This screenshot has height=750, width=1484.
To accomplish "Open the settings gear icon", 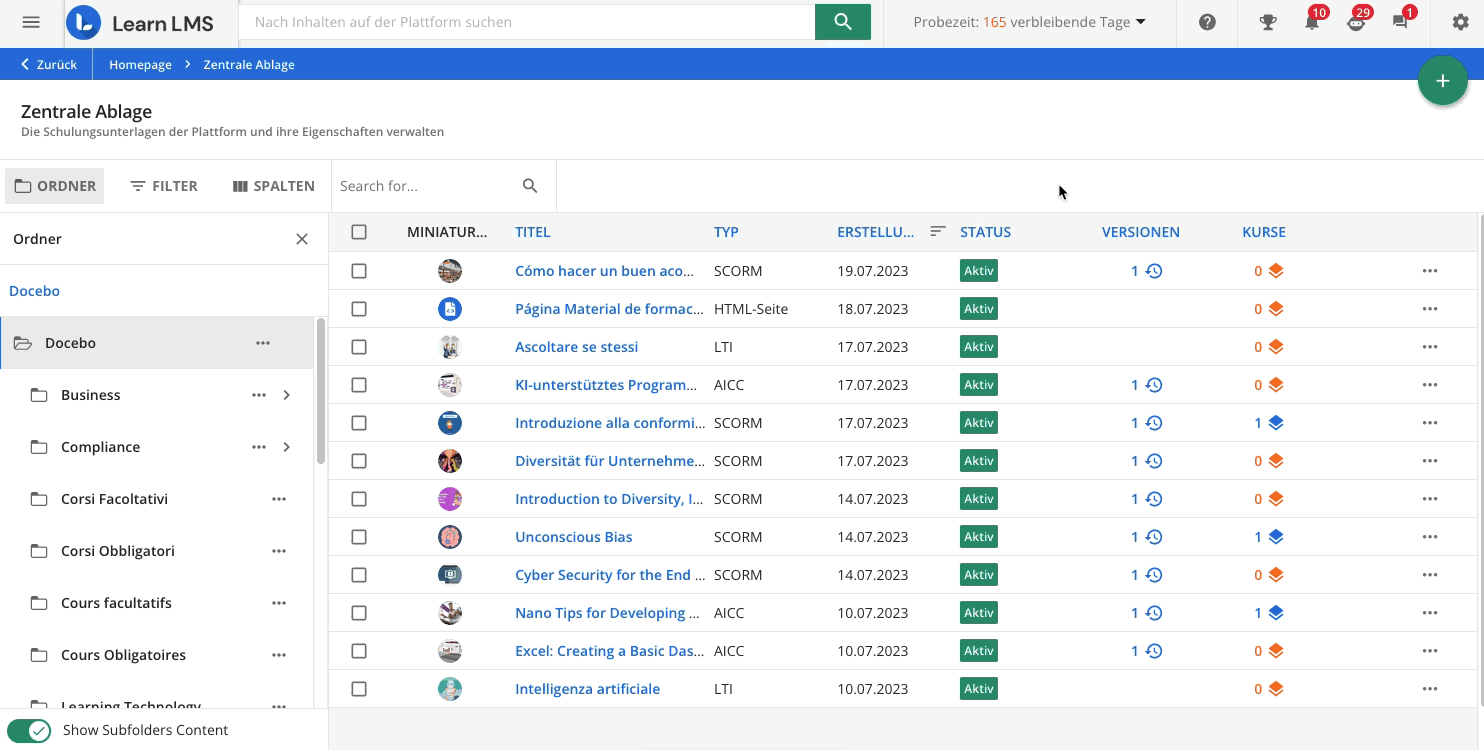I will (1461, 22).
